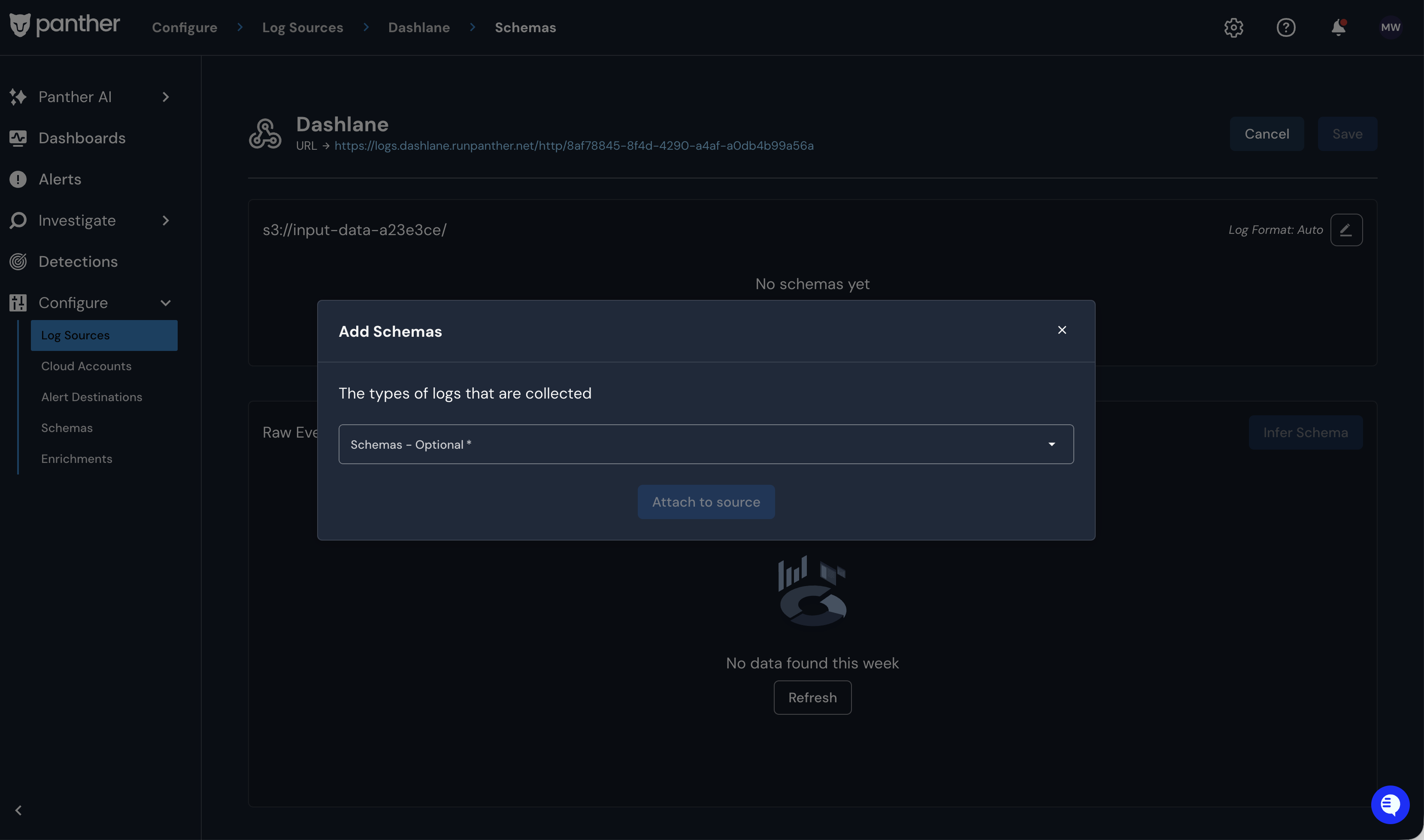Open the Dashlane logs URL link
The height and width of the screenshot is (840, 1424).
573,146
